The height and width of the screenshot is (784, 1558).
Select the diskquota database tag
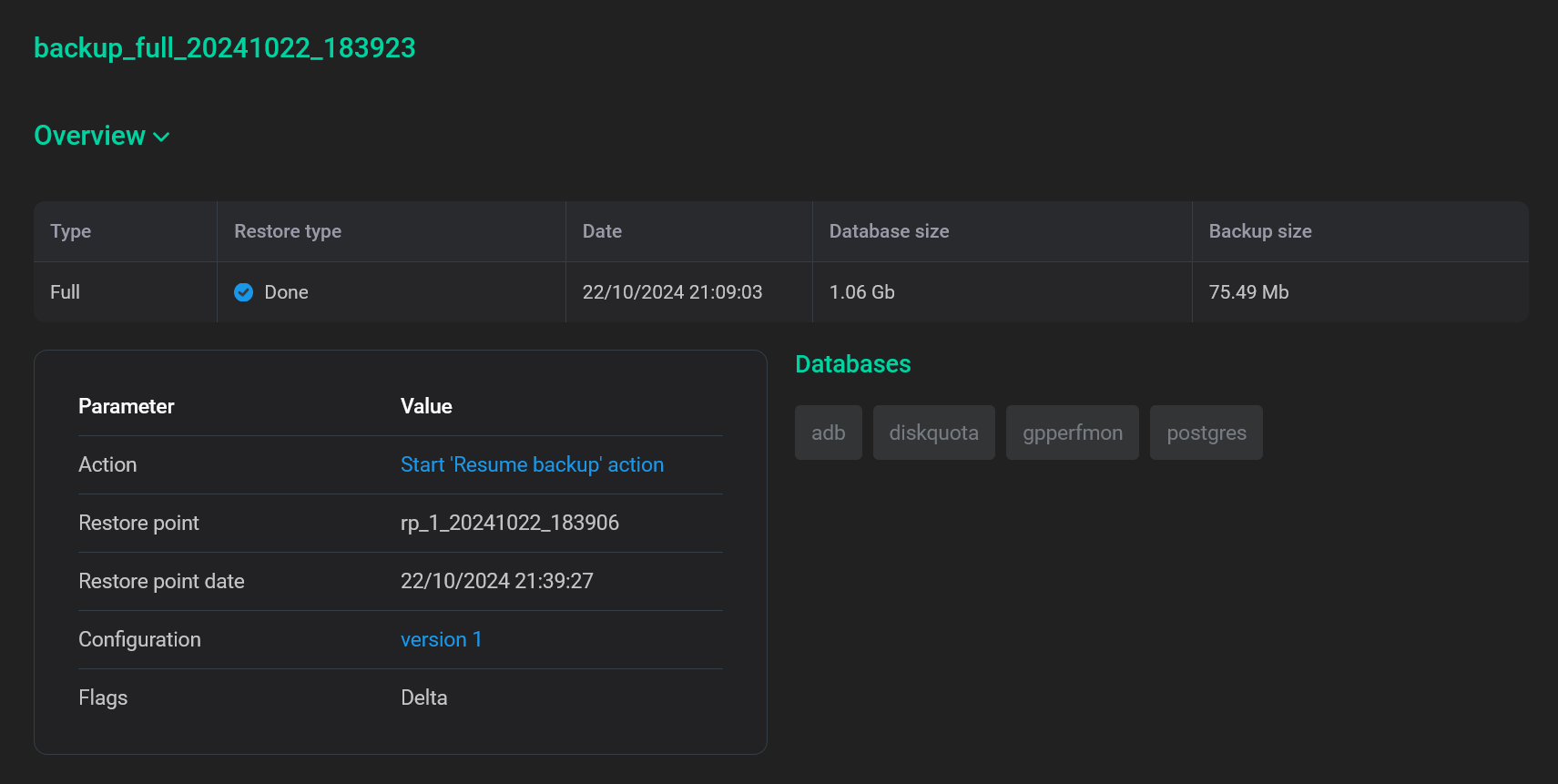tap(934, 433)
